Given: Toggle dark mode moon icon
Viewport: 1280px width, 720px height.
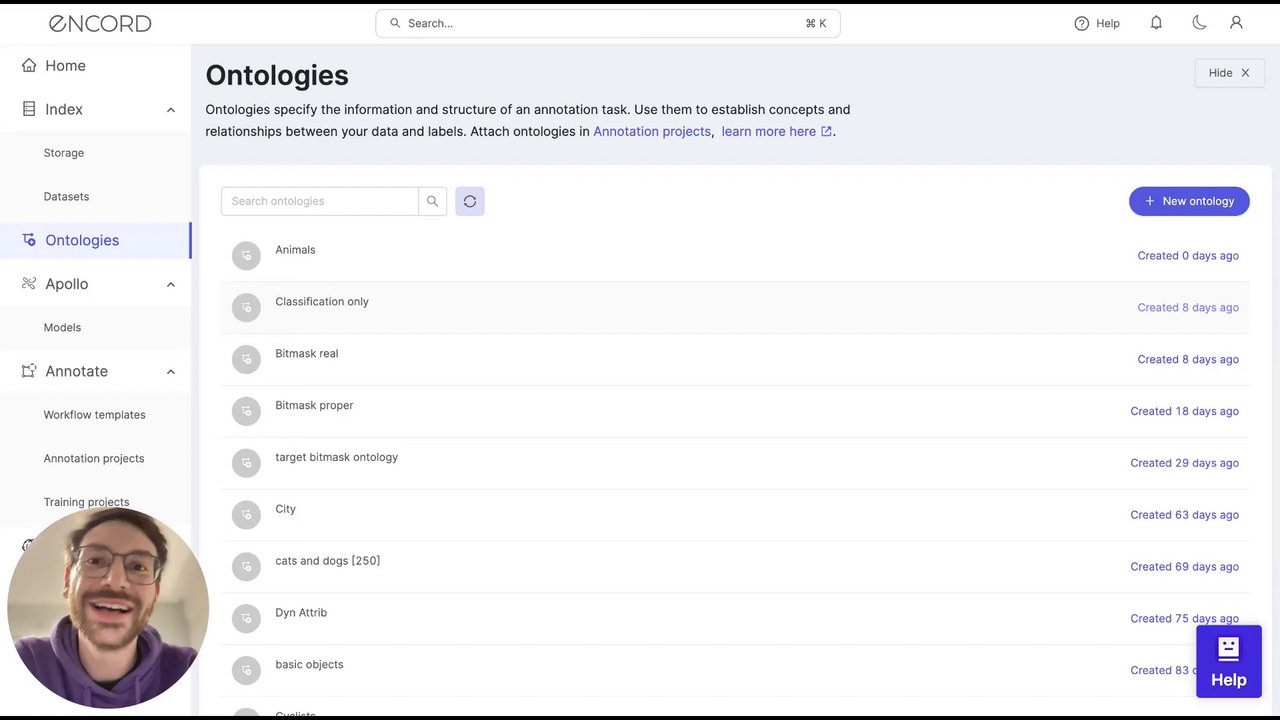Looking at the screenshot, I should 1199,23.
